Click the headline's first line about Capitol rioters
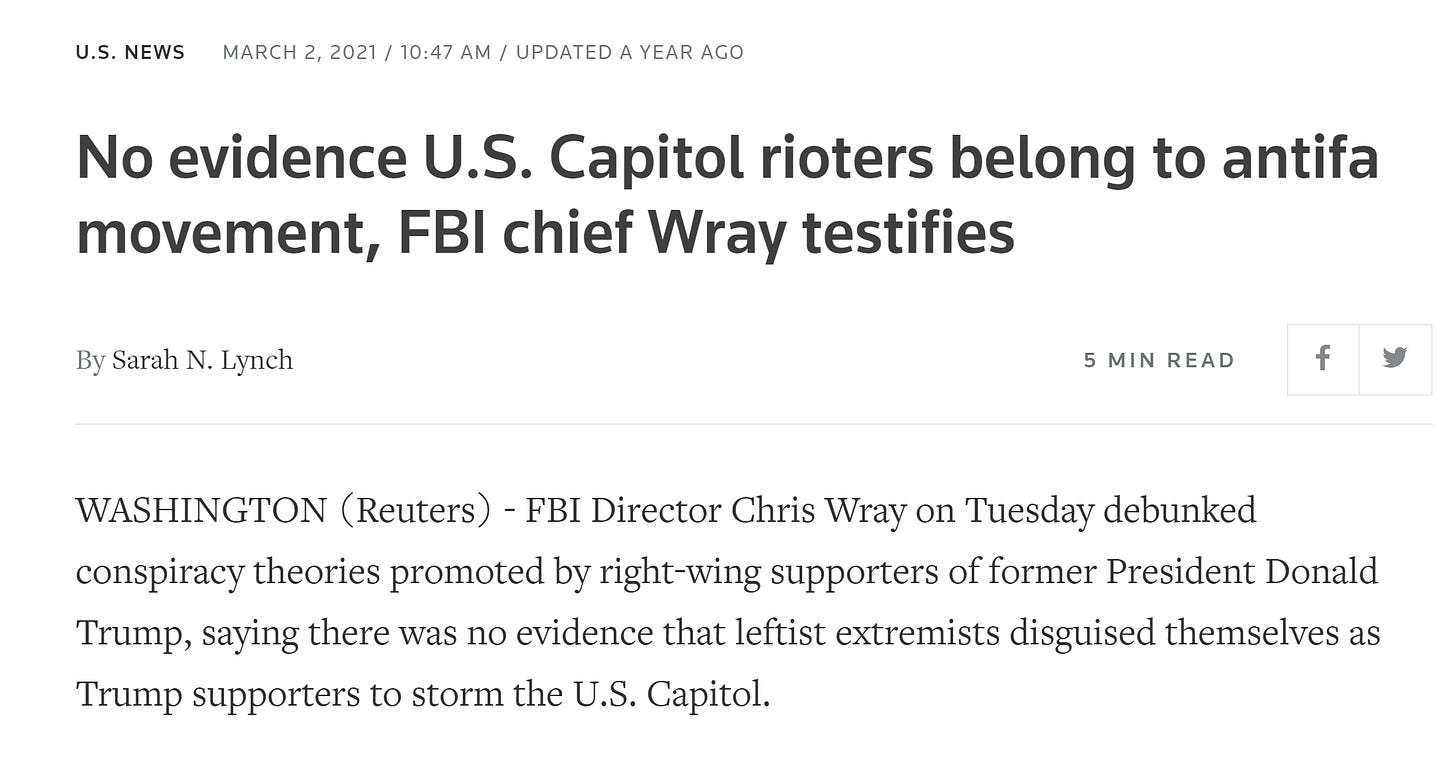This screenshot has width=1456, height=758. [728, 159]
